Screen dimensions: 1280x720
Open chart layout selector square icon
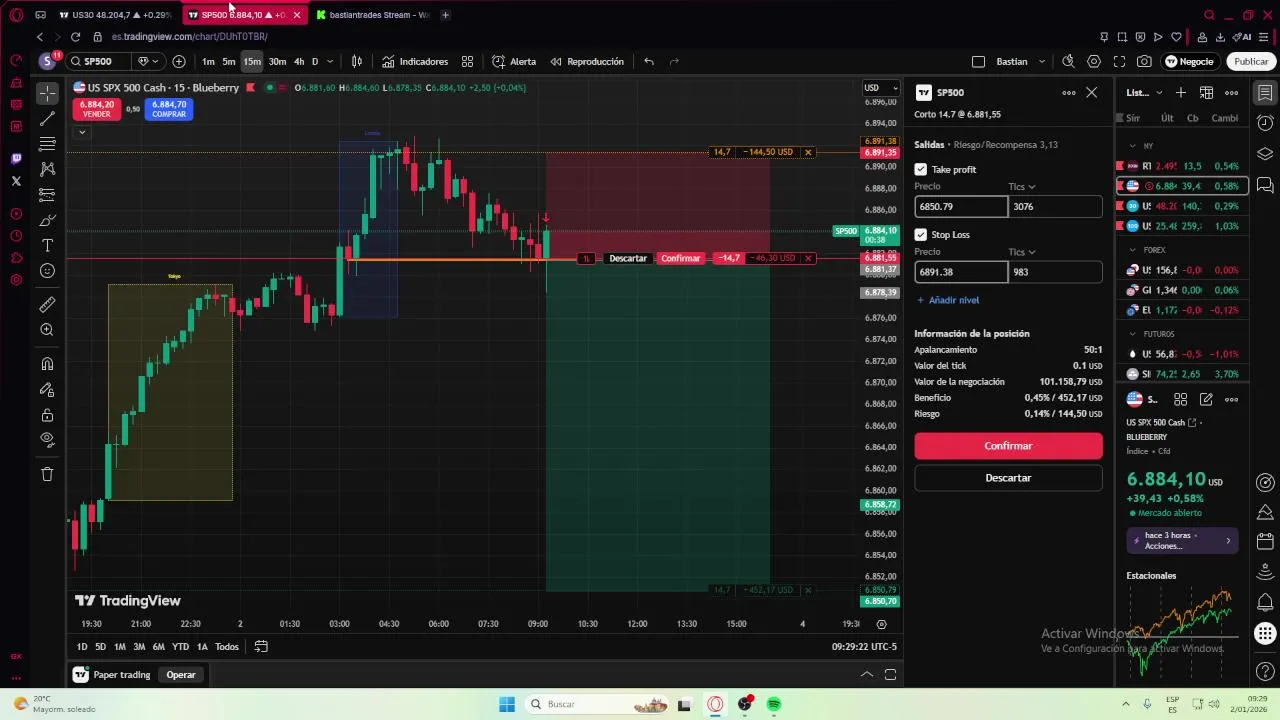(978, 61)
